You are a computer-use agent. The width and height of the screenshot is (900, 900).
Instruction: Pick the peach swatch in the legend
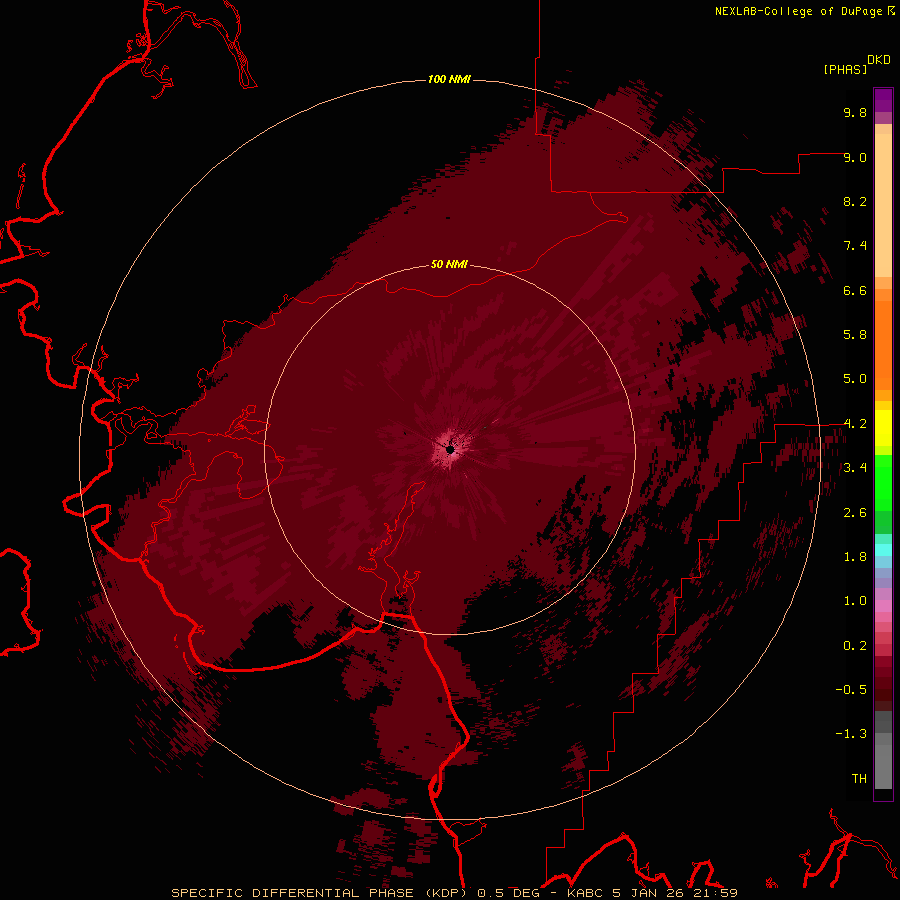coord(883,207)
